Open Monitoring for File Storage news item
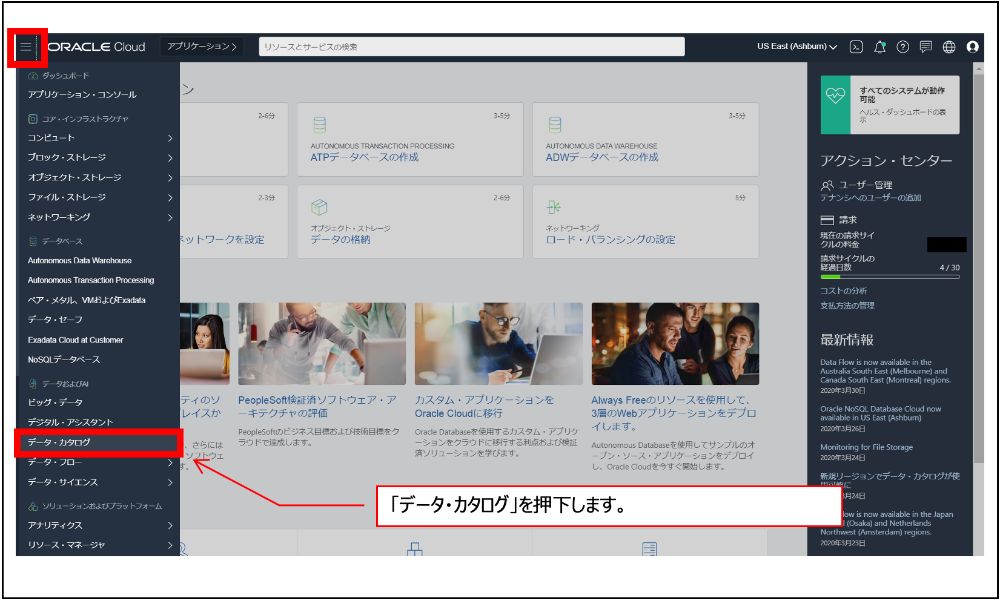Screen dimensions: 1000x601 [866, 447]
